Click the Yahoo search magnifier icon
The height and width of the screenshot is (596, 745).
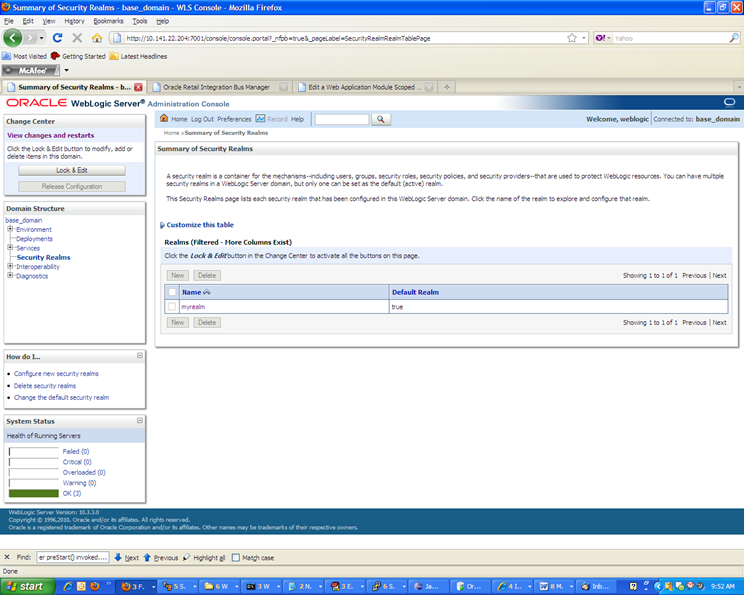734,38
